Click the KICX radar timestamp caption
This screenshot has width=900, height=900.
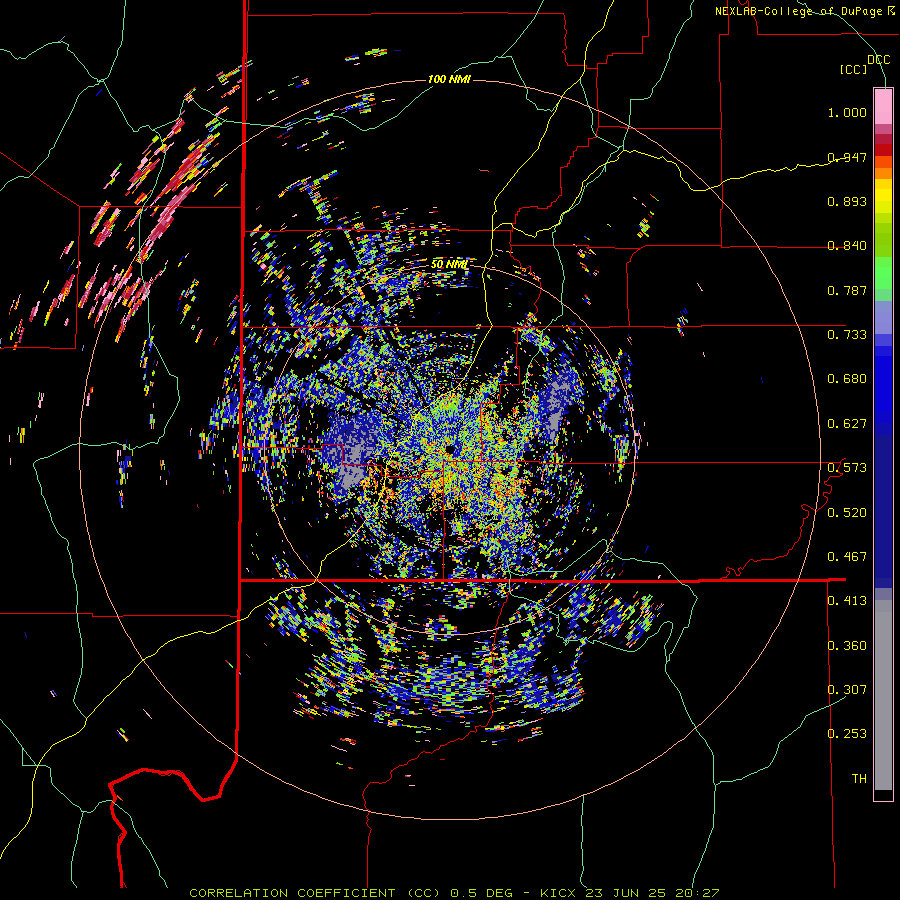(x=454, y=893)
